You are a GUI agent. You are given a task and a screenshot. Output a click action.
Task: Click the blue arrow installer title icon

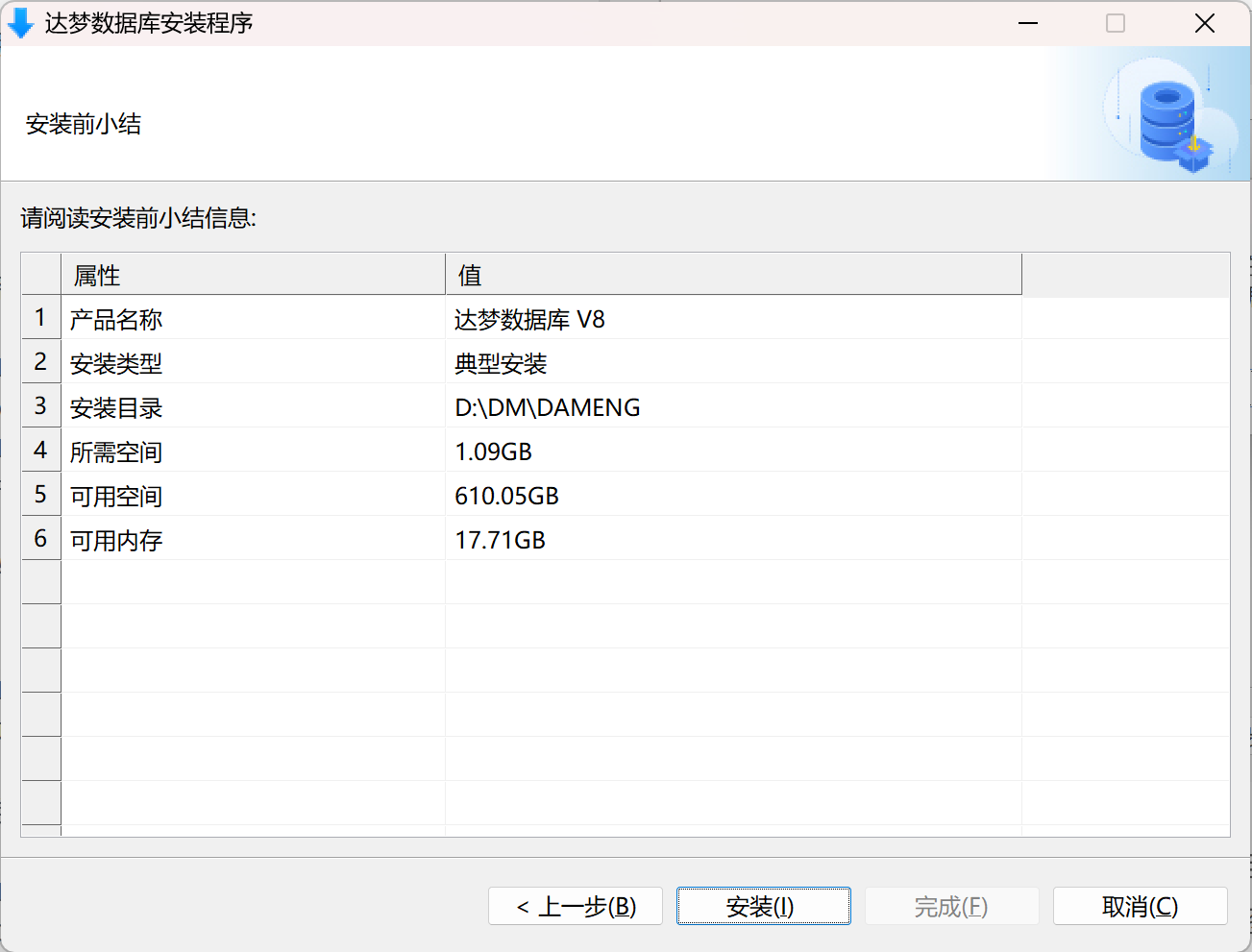(x=20, y=23)
